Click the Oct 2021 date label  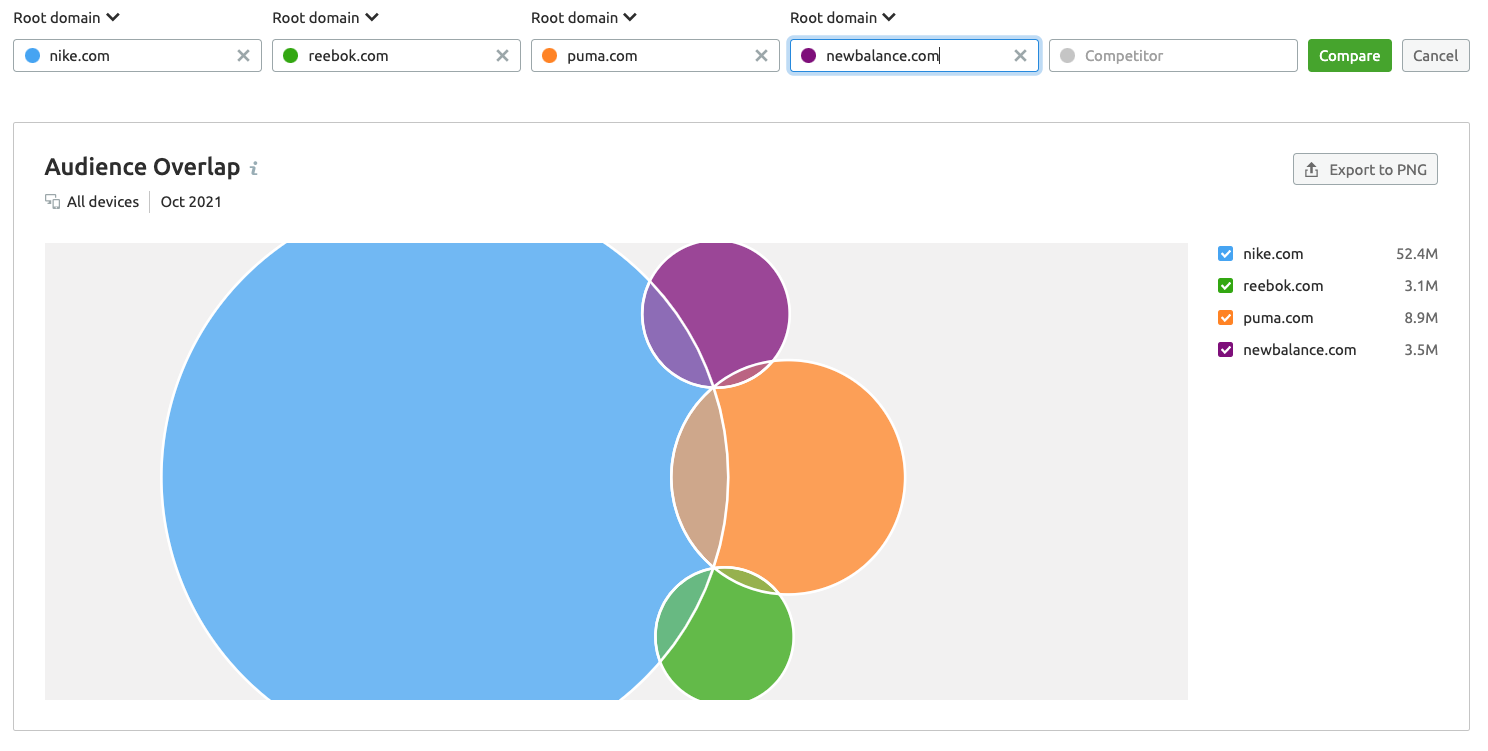(x=191, y=202)
